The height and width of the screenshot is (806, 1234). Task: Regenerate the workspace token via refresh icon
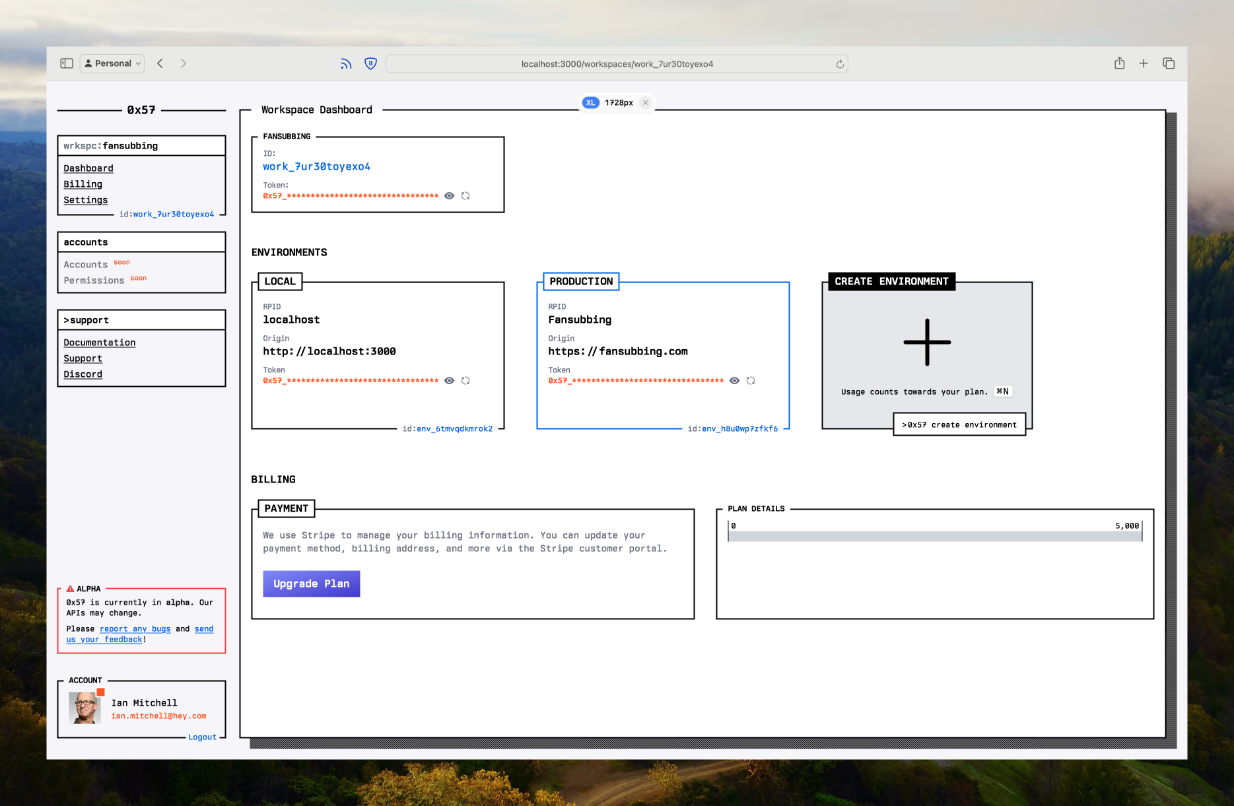(466, 196)
